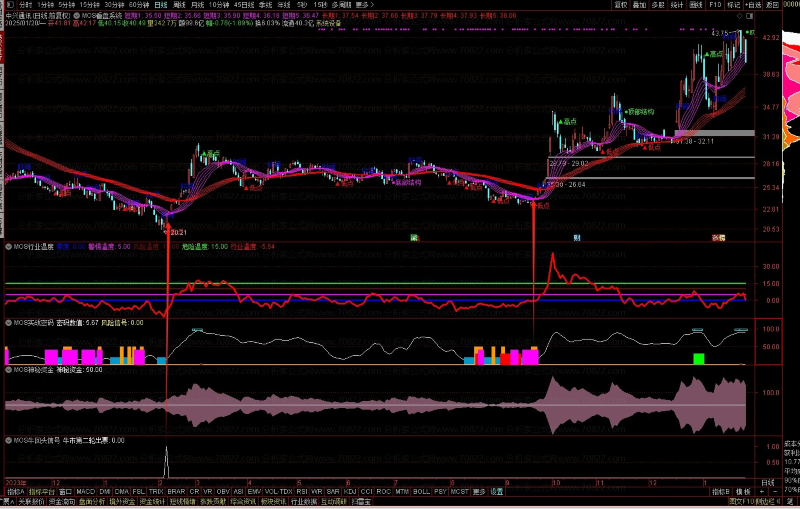Add stock via +自选 button
The width and height of the screenshot is (800, 509).
[x=753, y=5]
